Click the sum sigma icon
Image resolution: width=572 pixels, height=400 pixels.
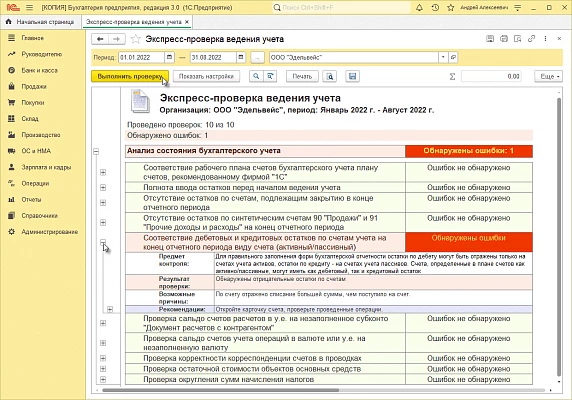[x=452, y=76]
